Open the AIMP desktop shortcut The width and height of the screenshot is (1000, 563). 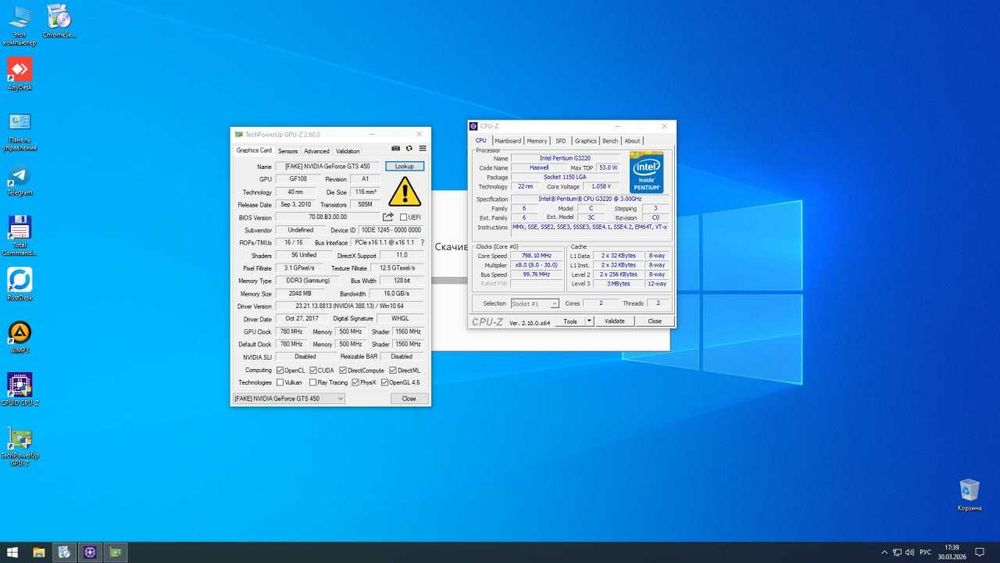(19, 337)
